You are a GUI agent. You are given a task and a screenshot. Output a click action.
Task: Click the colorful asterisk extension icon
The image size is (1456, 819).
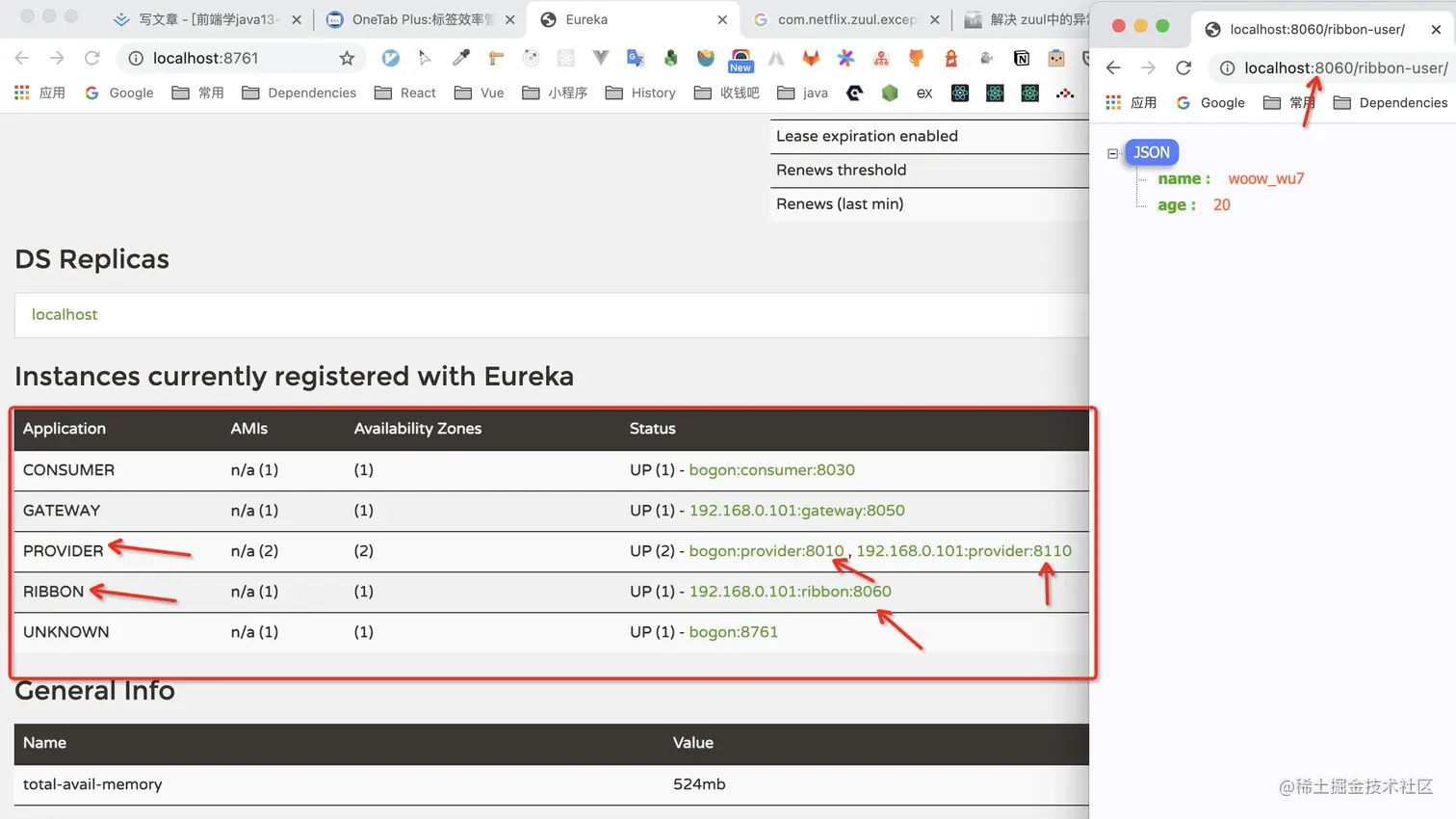pyautogui.click(x=845, y=58)
